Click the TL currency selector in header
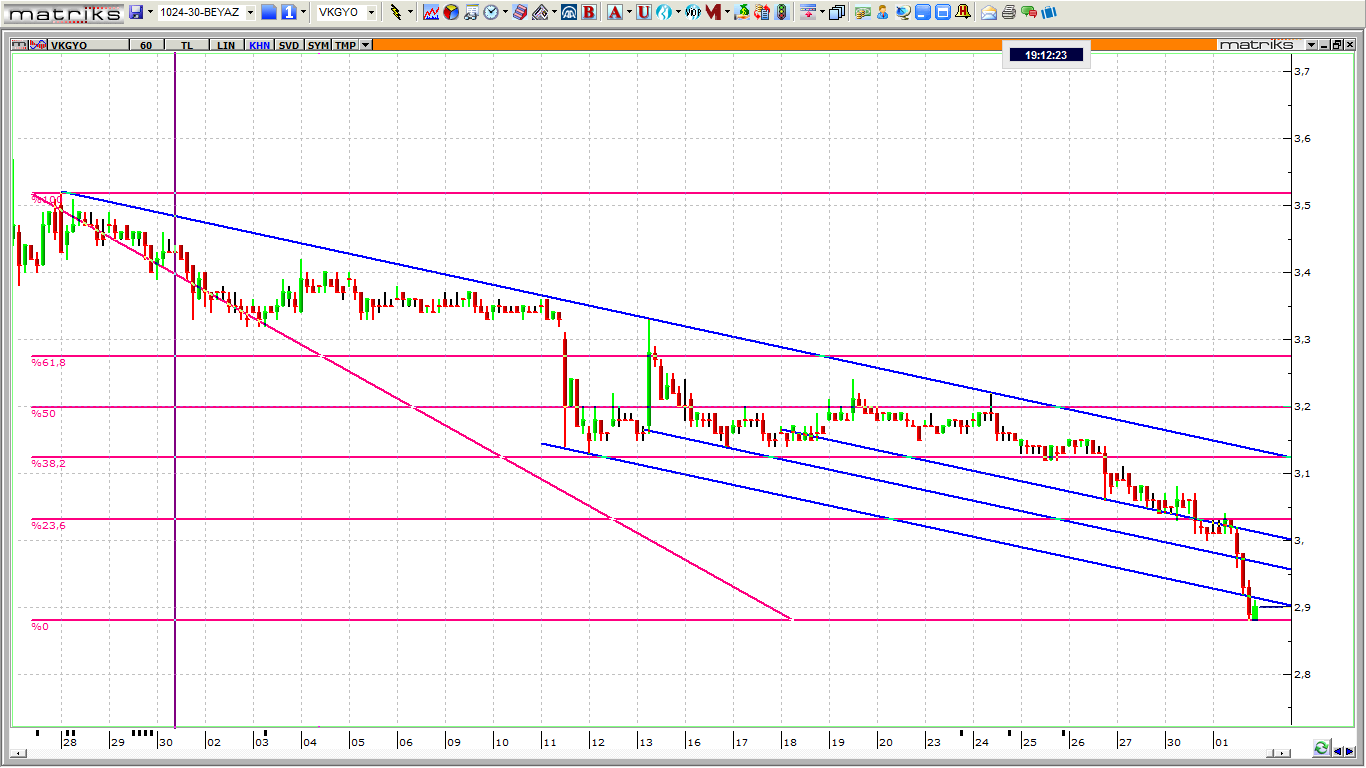This screenshot has height=768, width=1366. pos(187,45)
